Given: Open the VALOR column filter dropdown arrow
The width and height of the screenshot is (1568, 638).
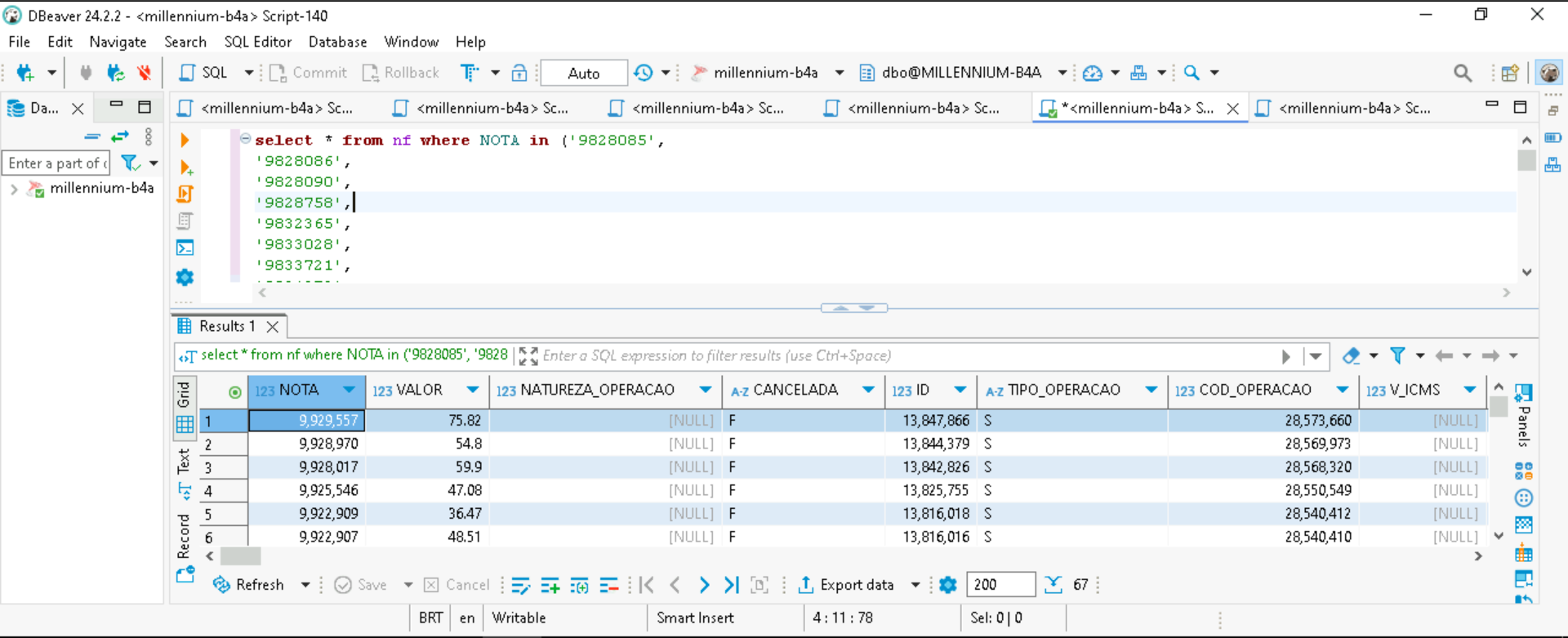Looking at the screenshot, I should [x=473, y=390].
